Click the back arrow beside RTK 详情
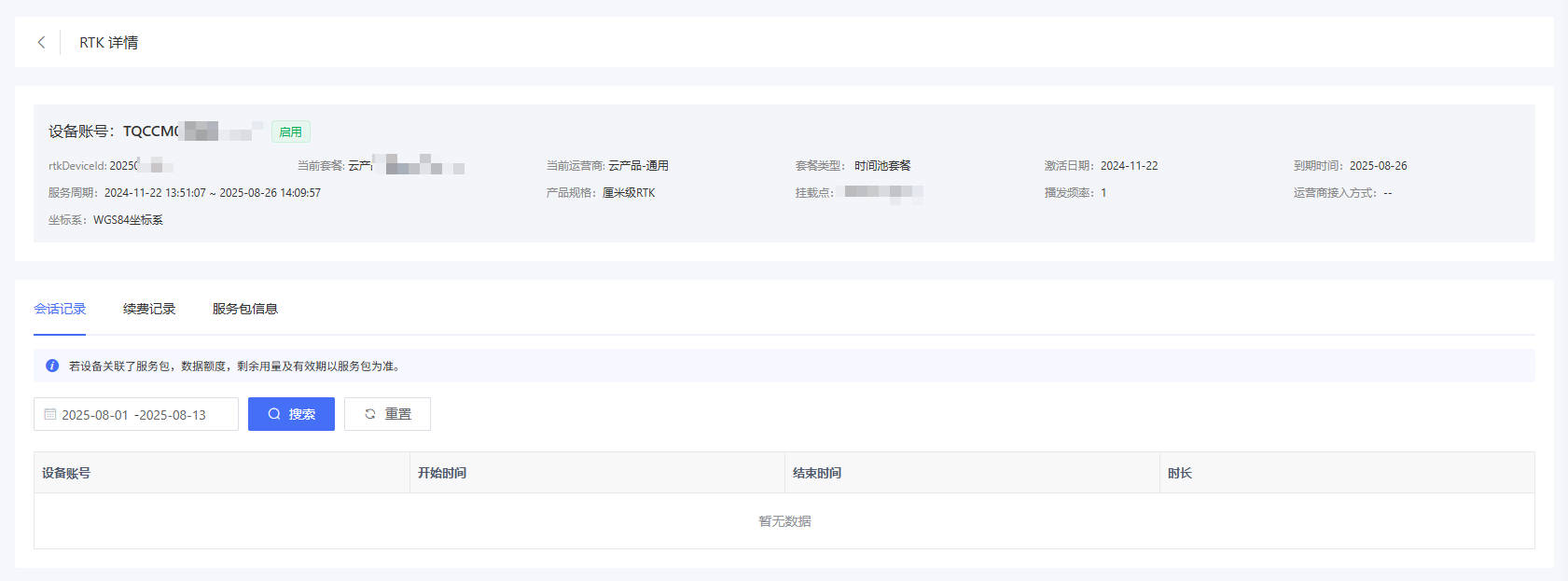 click(x=41, y=42)
